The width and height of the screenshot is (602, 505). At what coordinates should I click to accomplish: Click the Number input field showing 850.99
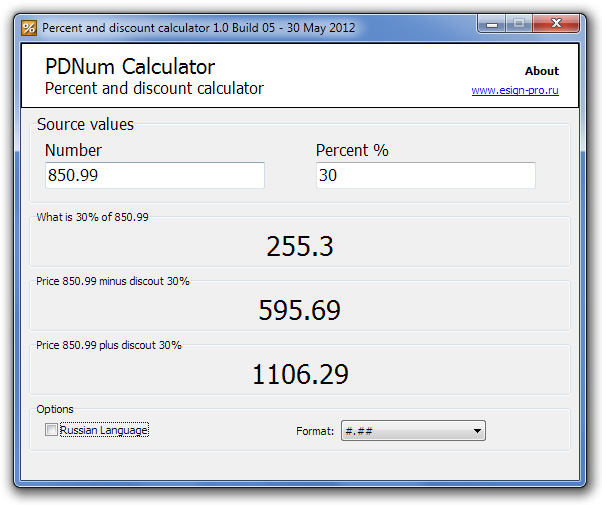pyautogui.click(x=155, y=175)
